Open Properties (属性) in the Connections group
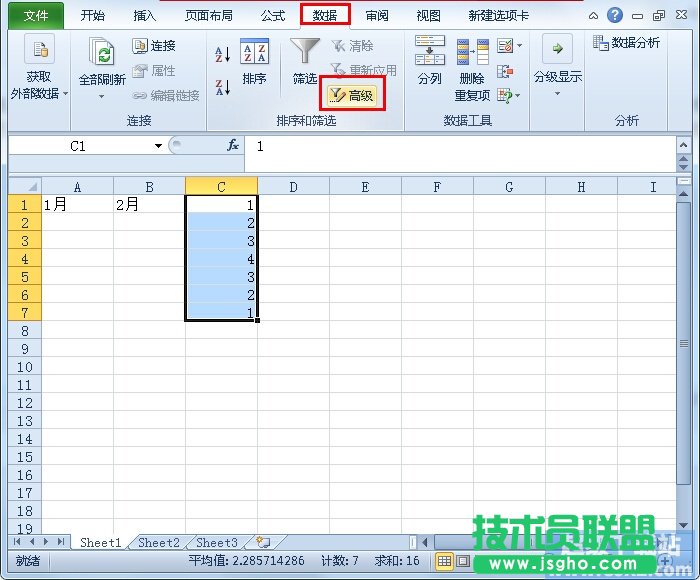The height and width of the screenshot is (580, 700). click(154, 71)
